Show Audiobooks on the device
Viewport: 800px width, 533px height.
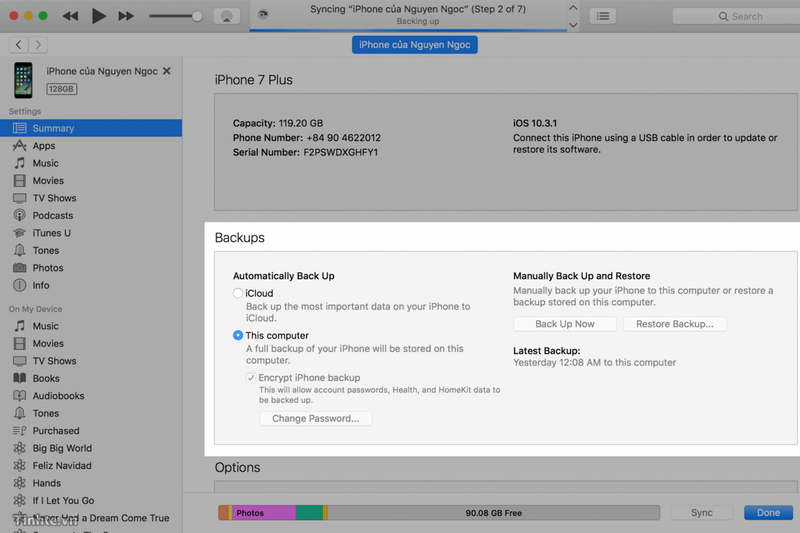click(x=91, y=396)
